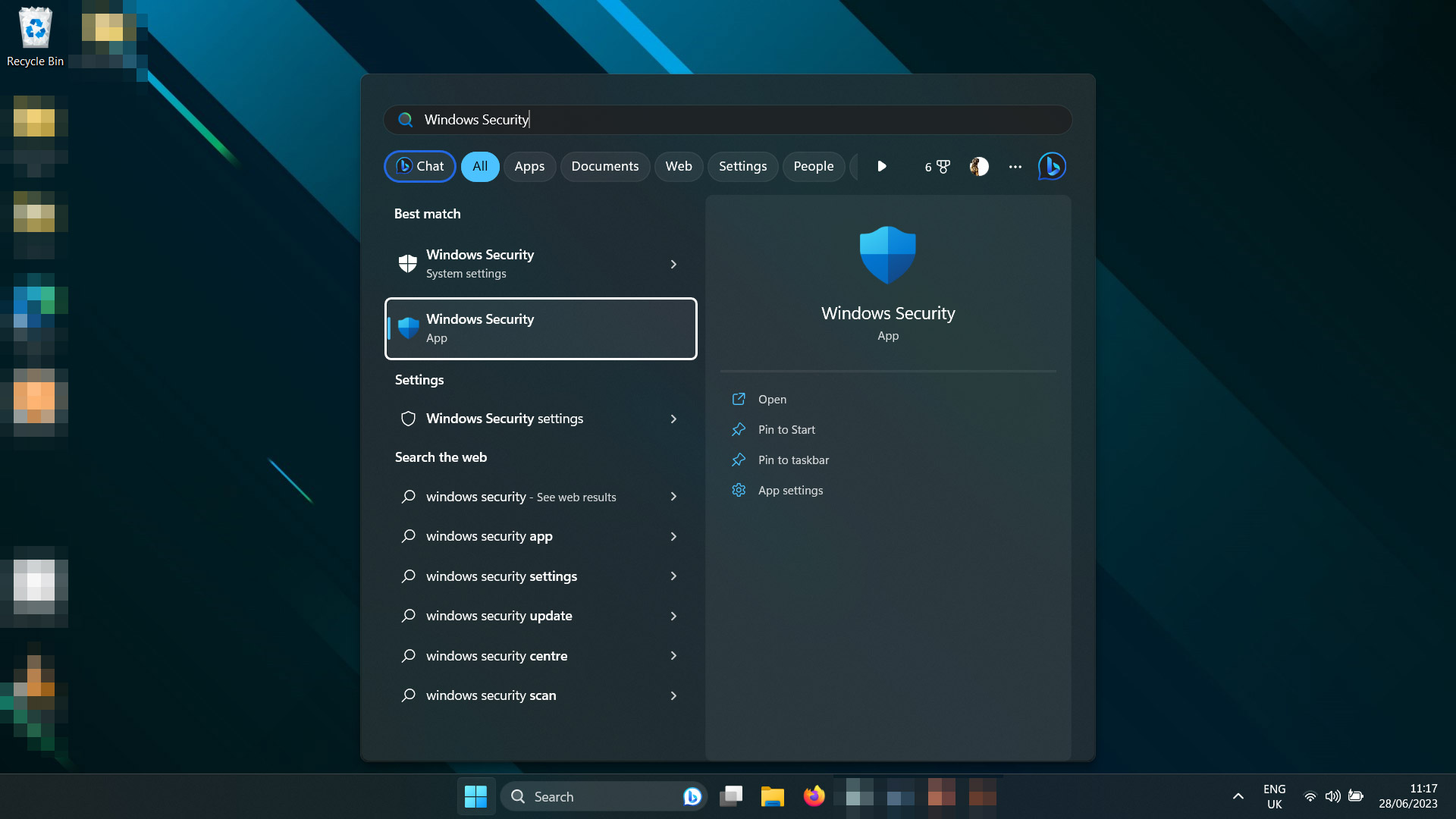Click the white shield icon of System settings result
This screenshot has height=819, width=1456.
pos(408,263)
